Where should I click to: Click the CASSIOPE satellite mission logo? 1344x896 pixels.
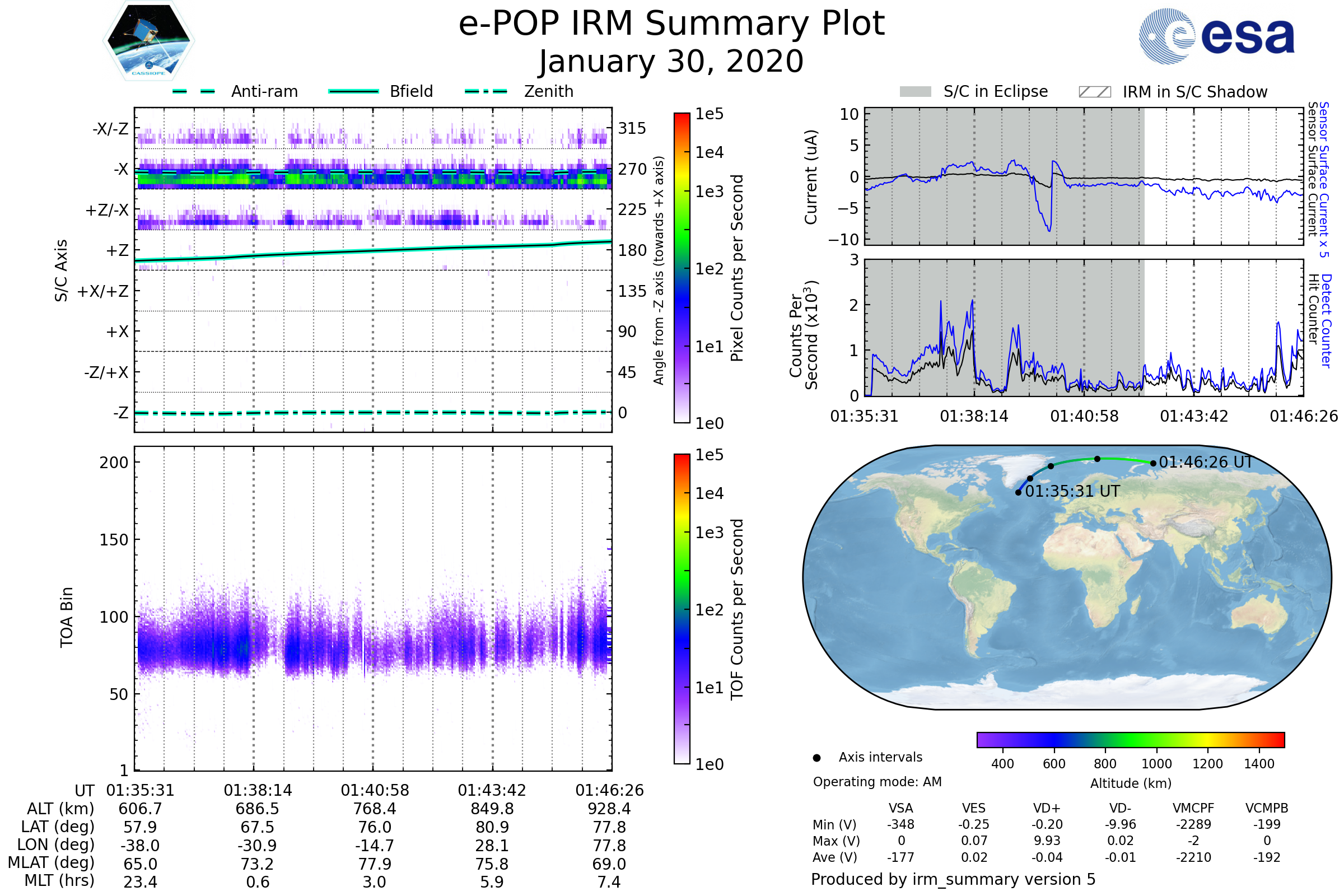148,41
